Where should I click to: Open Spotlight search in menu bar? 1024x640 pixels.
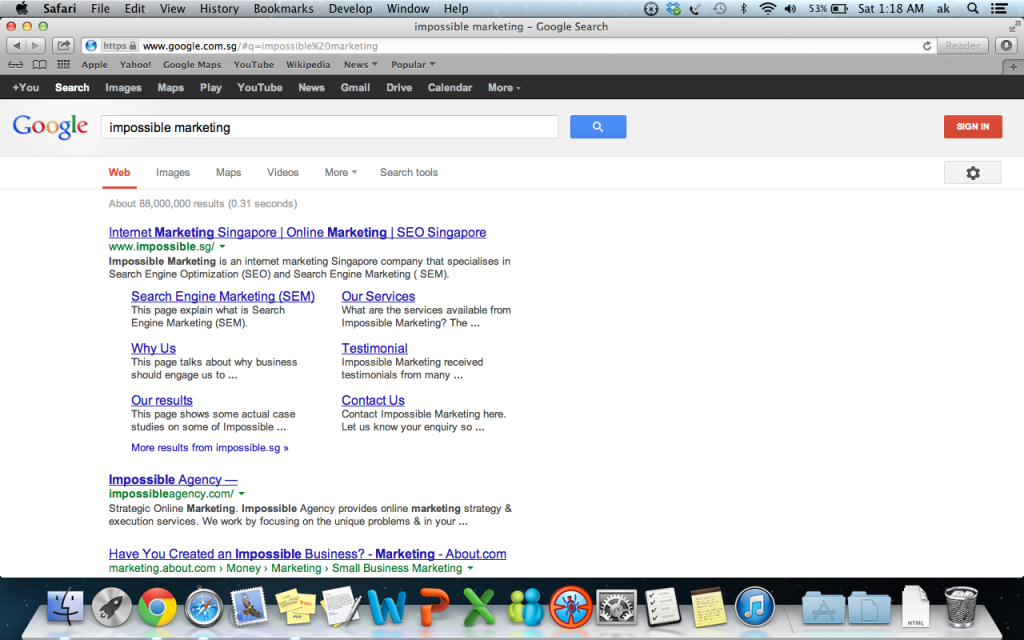(972, 8)
